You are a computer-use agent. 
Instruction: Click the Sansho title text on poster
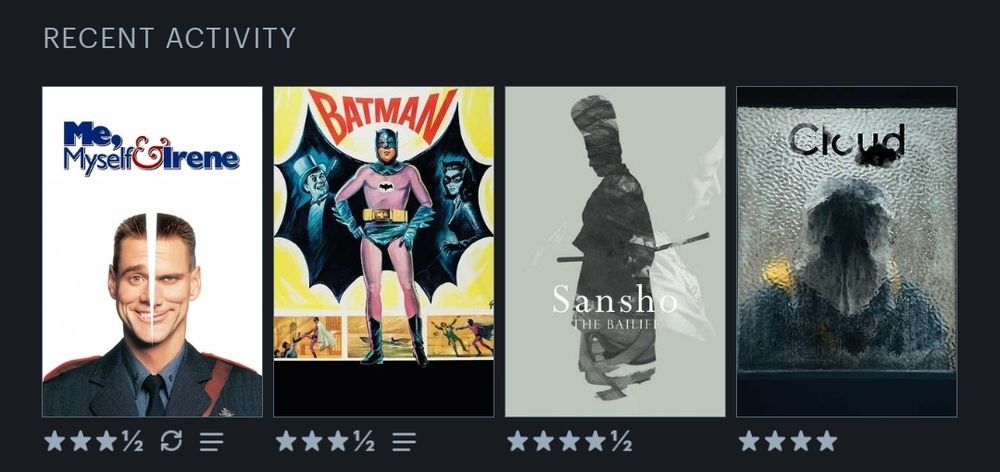click(615, 300)
